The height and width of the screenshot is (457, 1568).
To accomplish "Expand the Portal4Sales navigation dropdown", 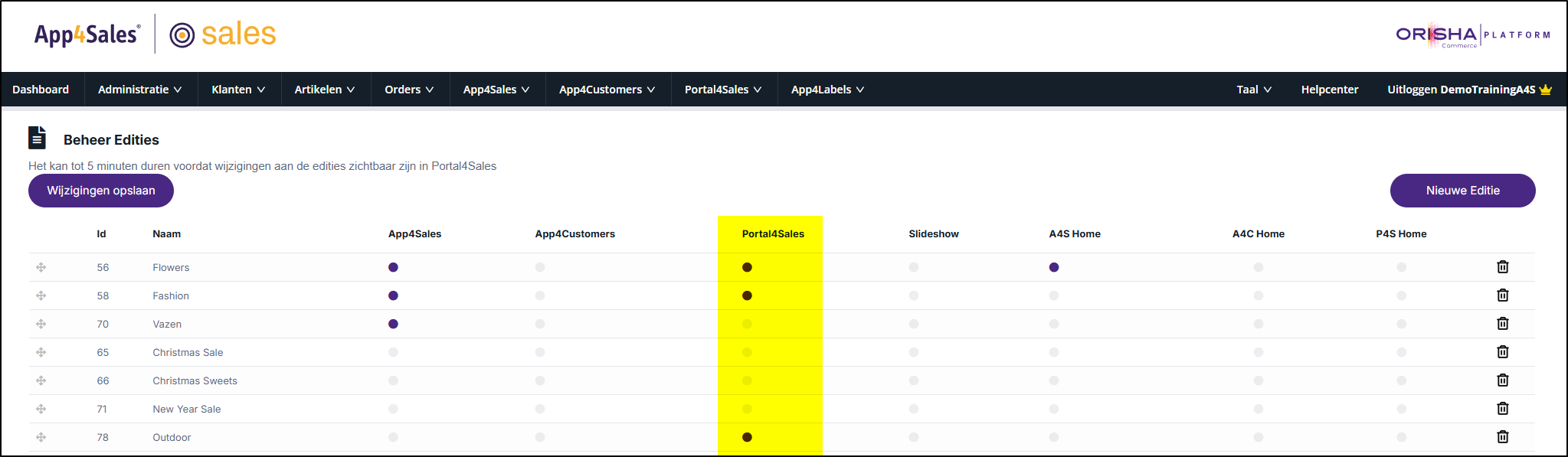I will pyautogui.click(x=723, y=90).
